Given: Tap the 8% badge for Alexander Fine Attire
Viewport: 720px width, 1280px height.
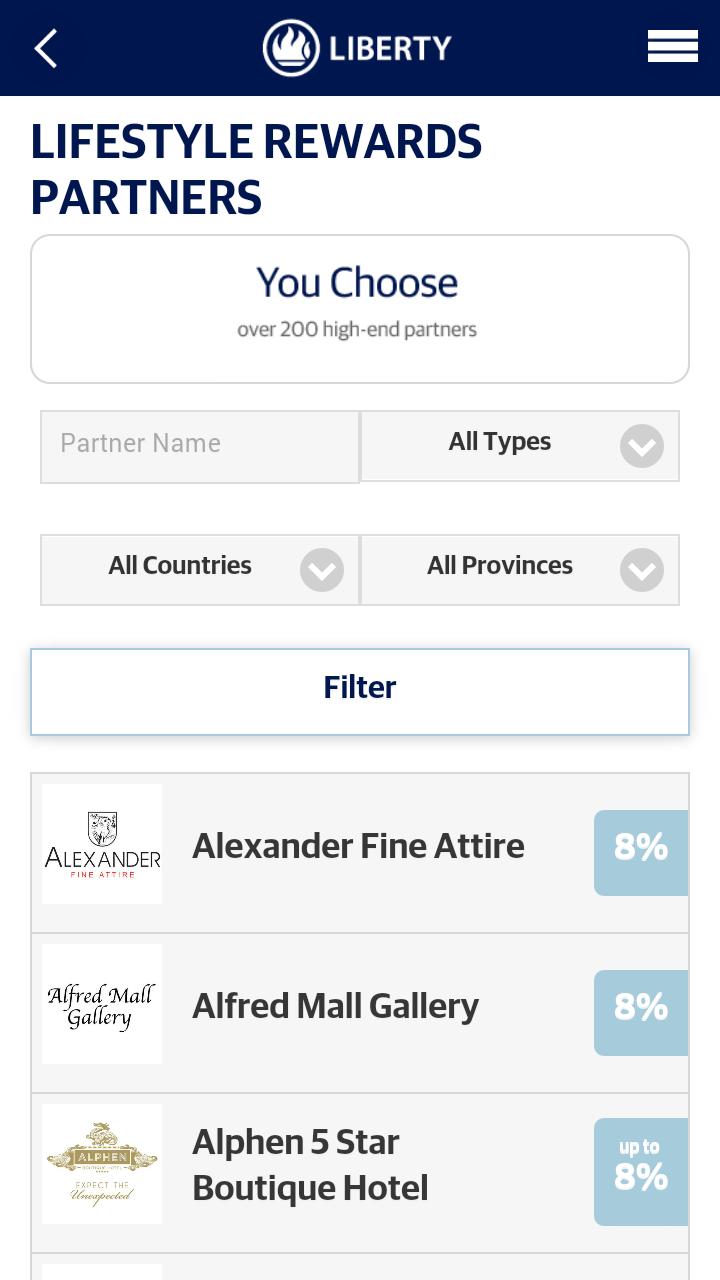Looking at the screenshot, I should (x=641, y=852).
